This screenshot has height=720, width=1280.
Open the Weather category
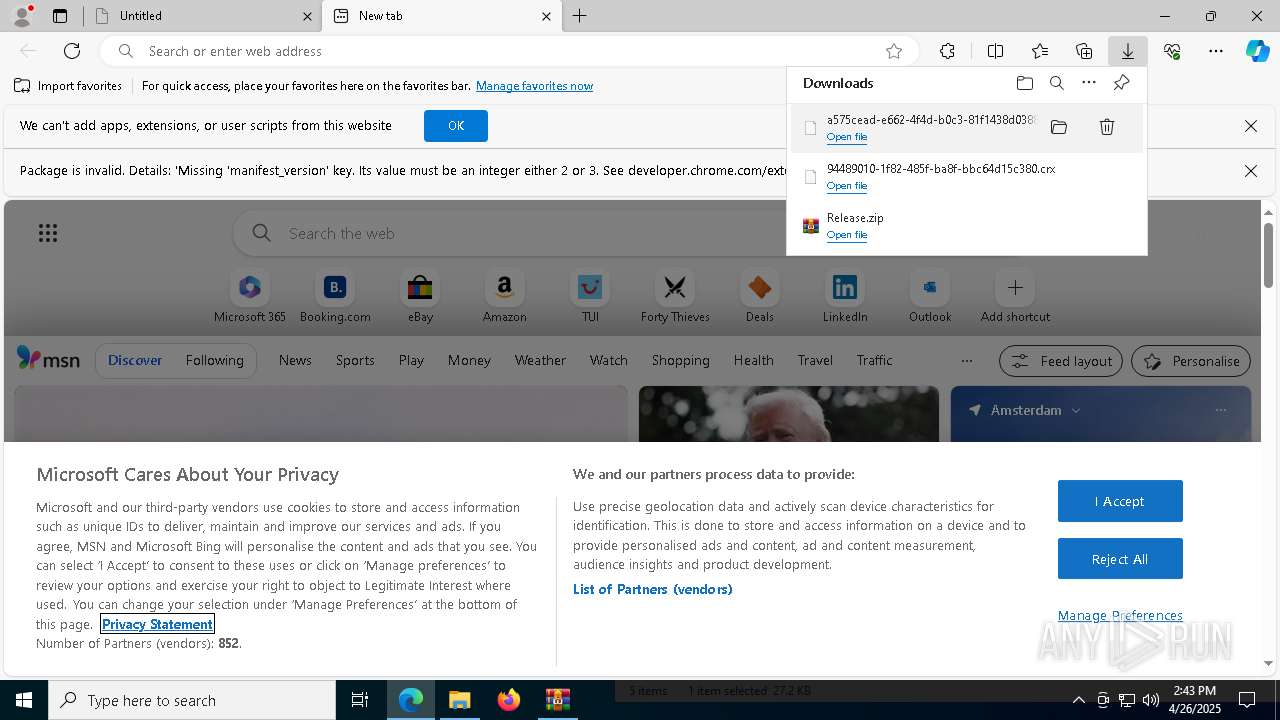[540, 360]
